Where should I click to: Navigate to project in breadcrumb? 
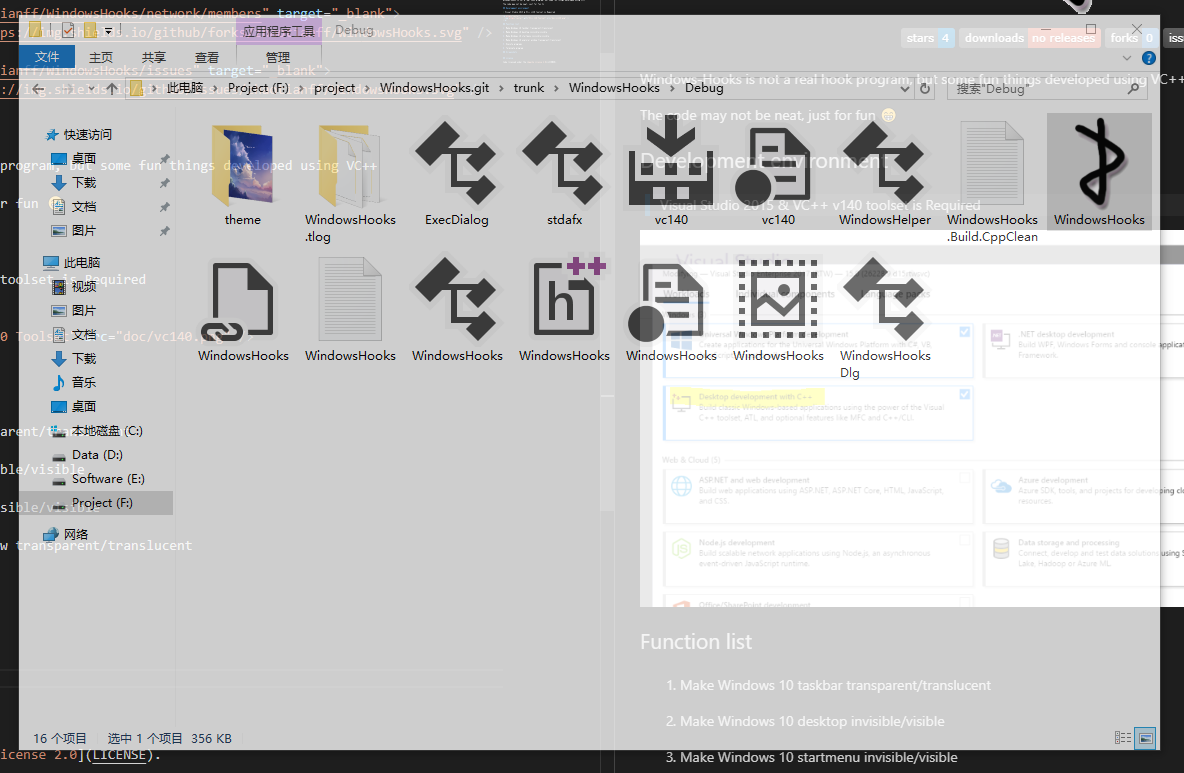tap(335, 88)
